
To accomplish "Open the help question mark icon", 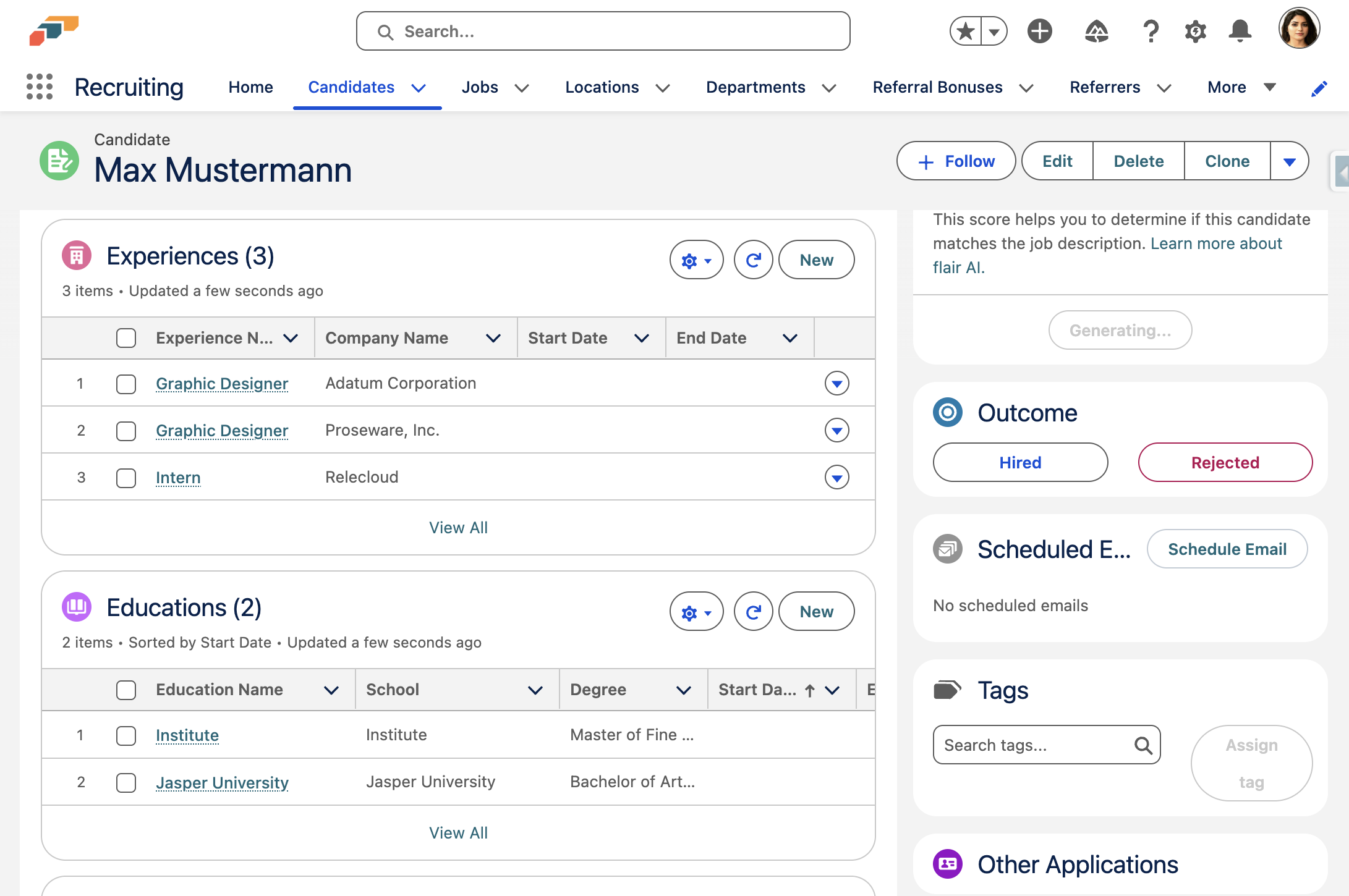I will pos(1151,31).
